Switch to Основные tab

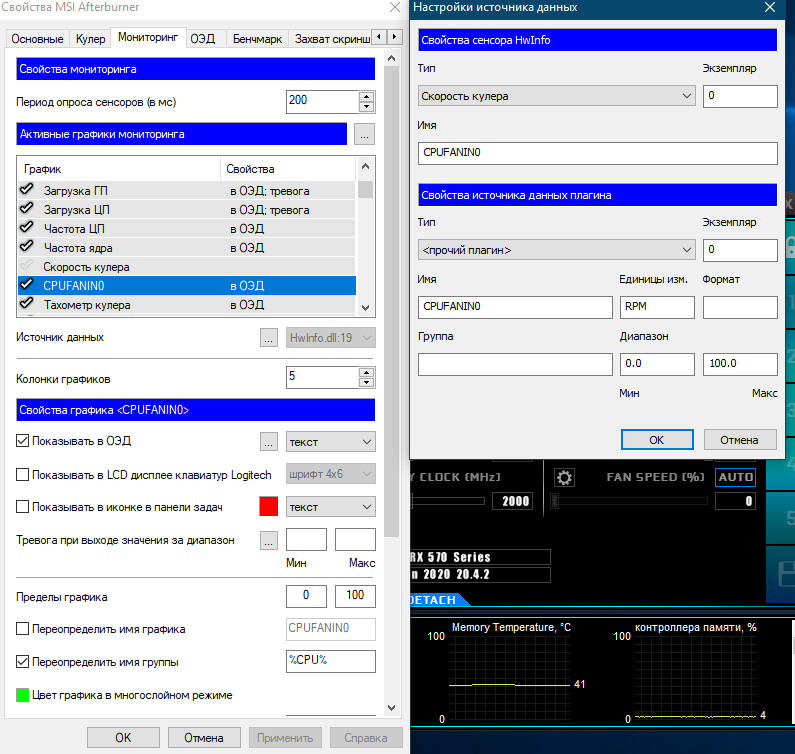point(37,39)
